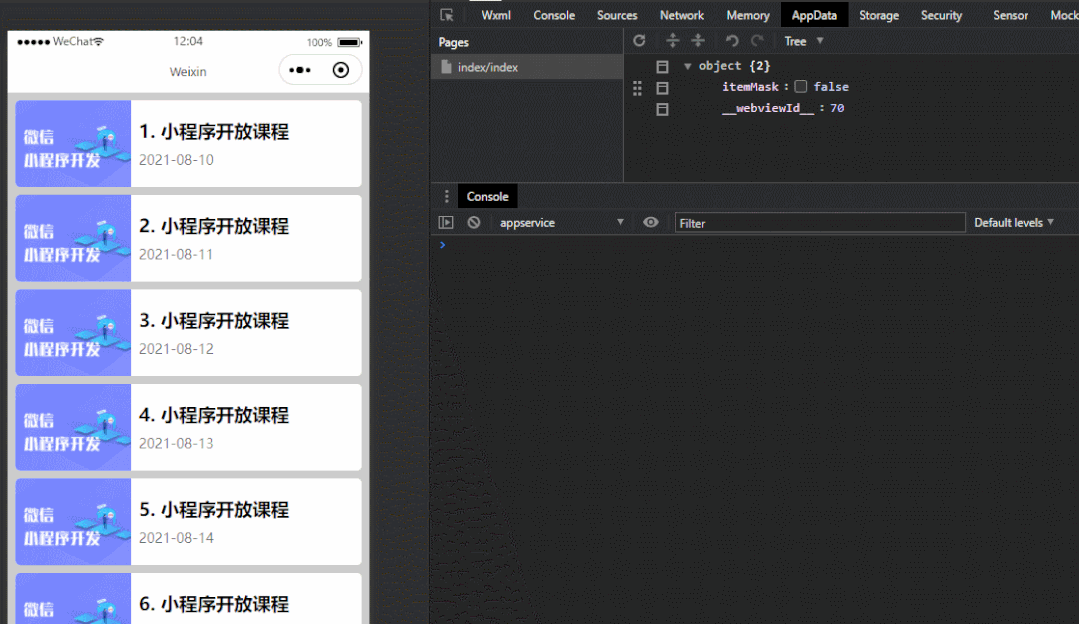The width and height of the screenshot is (1079, 624).
Task: Open the Security tab
Action: click(x=941, y=15)
